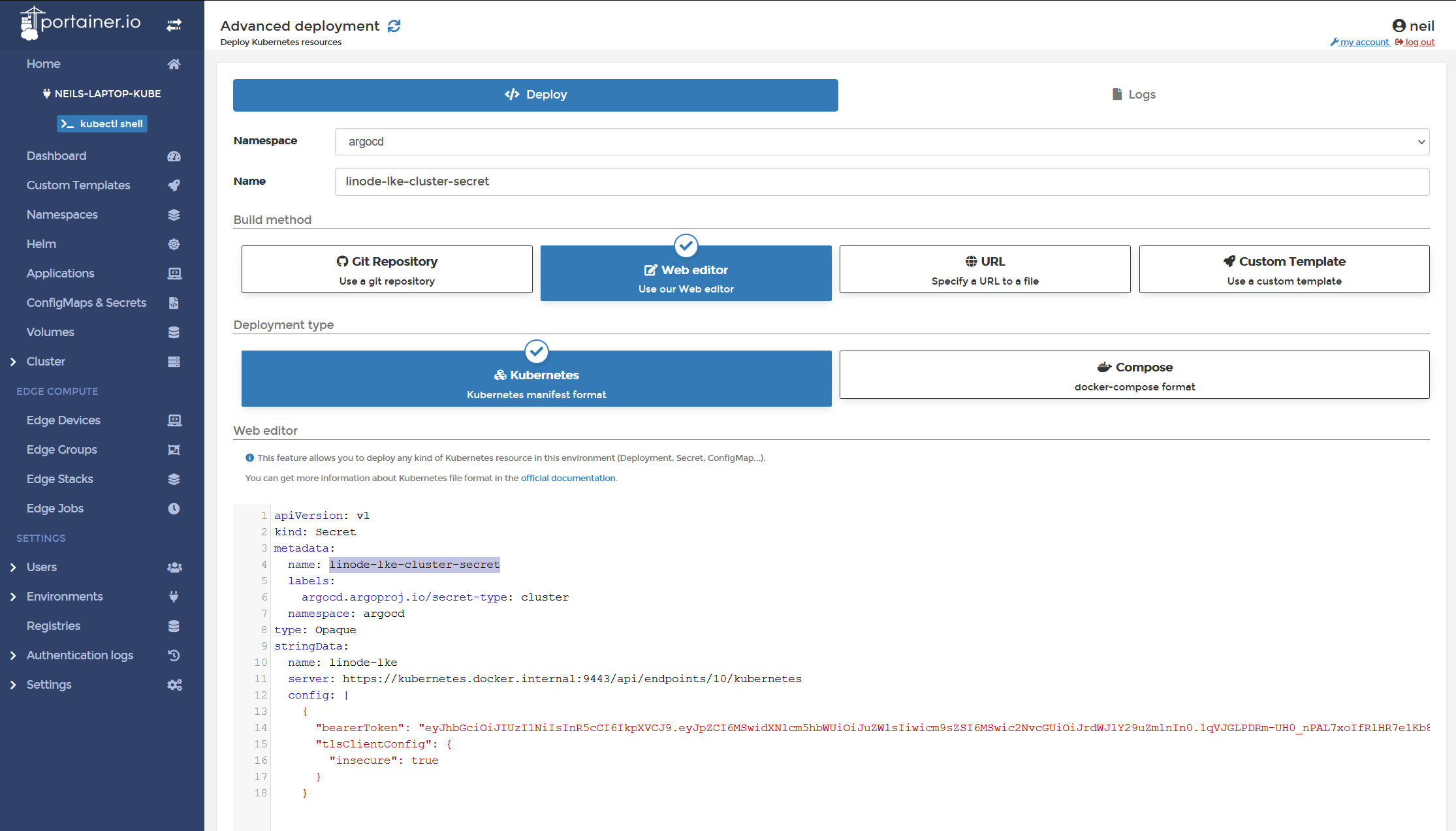This screenshot has height=831, width=1456.
Task: Click the info icon in Web editor note
Action: click(x=249, y=458)
